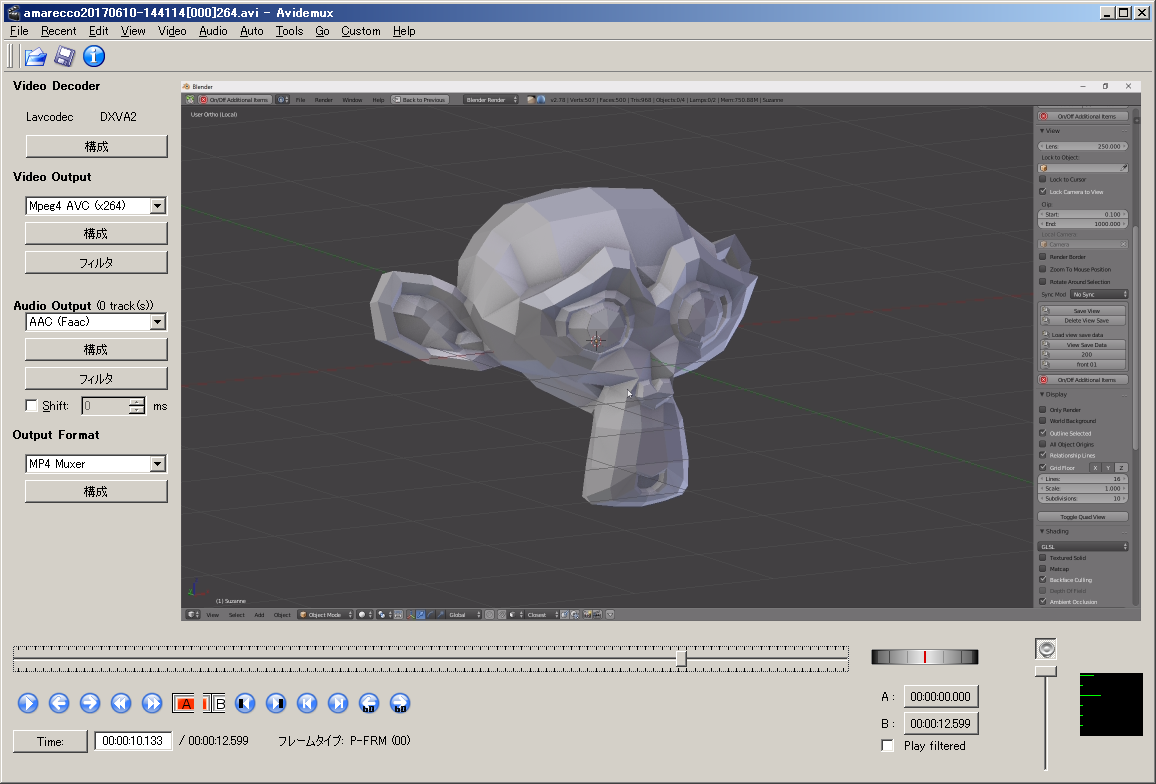The height and width of the screenshot is (784, 1156).
Task: Open the Video Output フィルタ button
Action: pyautogui.click(x=96, y=263)
